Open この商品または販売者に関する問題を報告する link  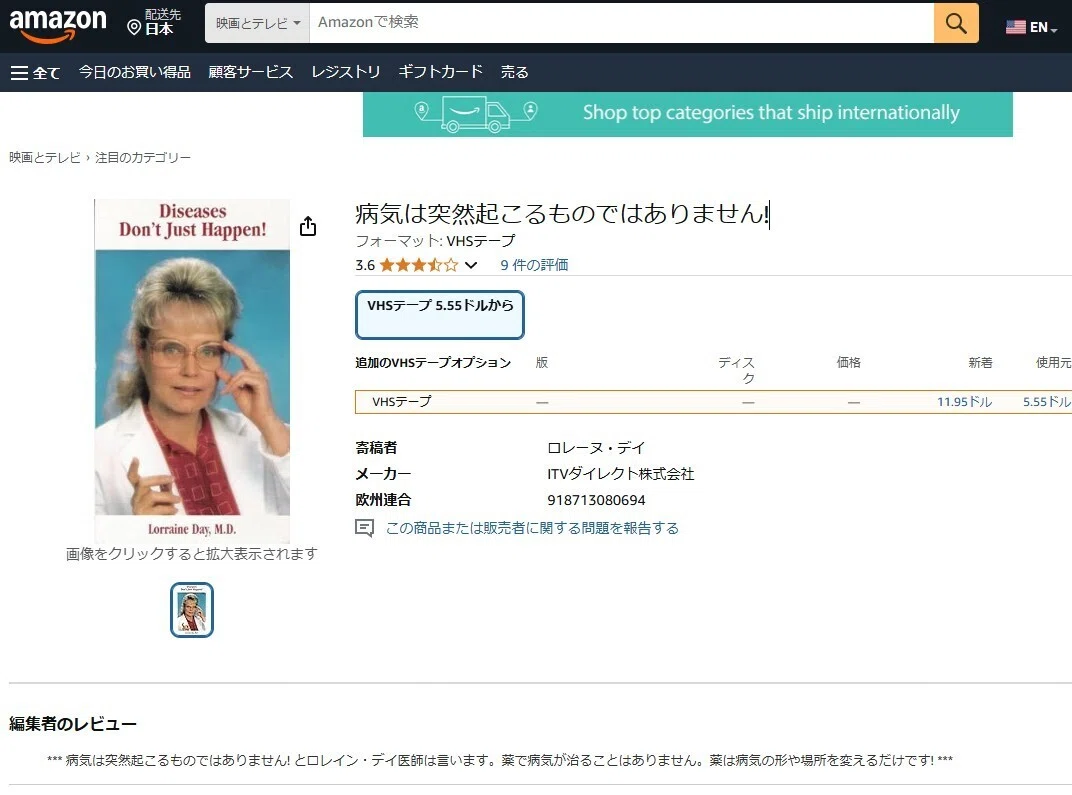532,528
